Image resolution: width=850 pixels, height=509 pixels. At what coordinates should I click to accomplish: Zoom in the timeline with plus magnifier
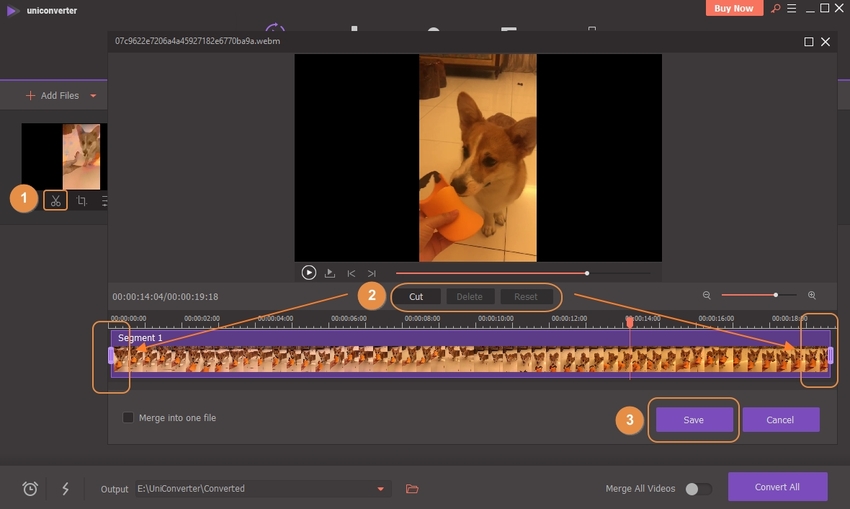(811, 296)
